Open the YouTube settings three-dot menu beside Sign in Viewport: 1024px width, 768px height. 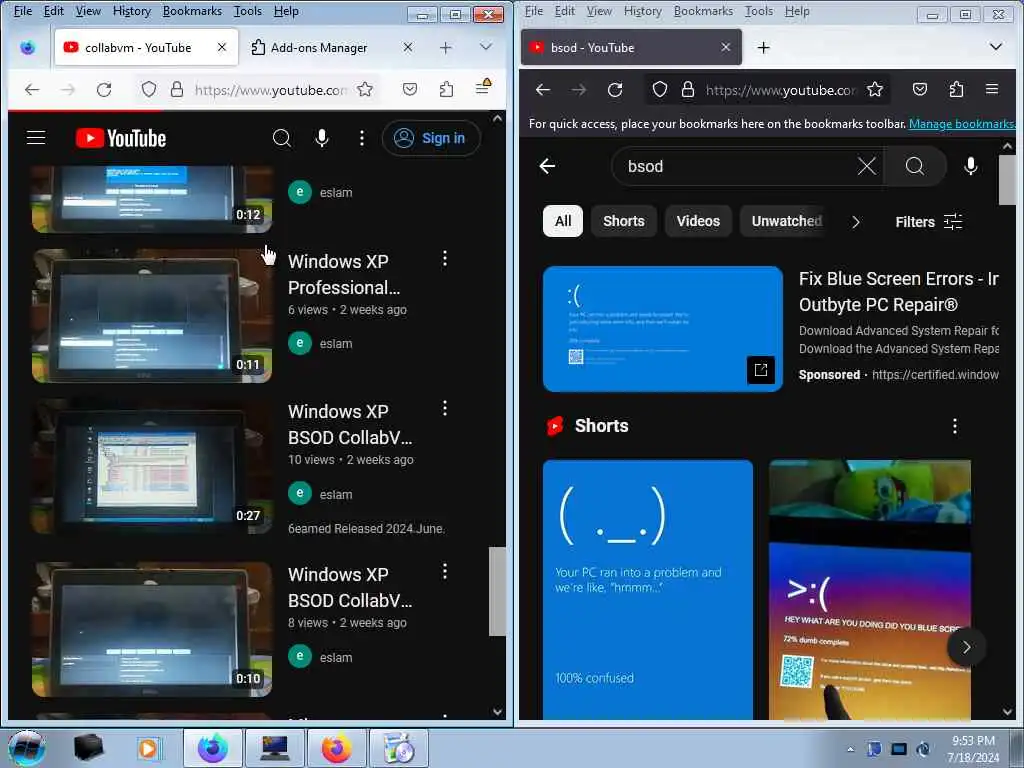[362, 138]
